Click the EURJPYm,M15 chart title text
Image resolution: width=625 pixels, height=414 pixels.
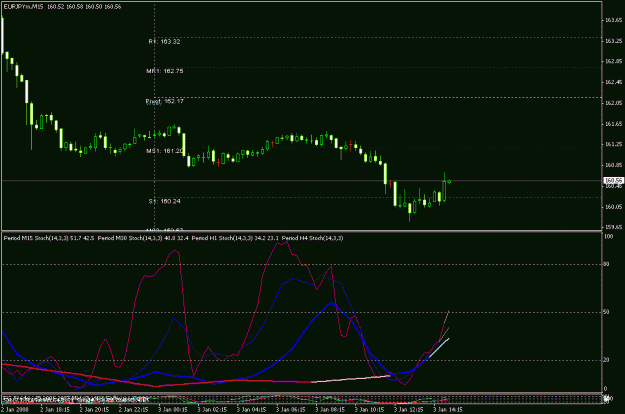(22, 7)
